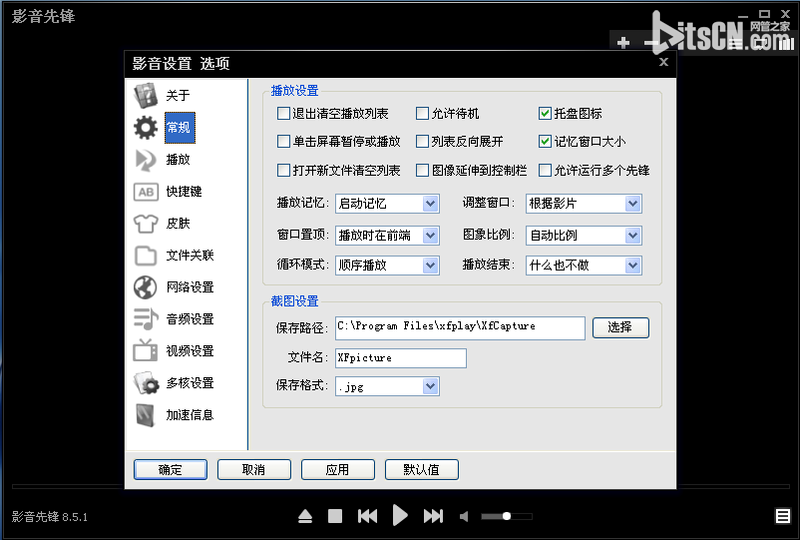The image size is (800, 540).
Task: Click the eject/open file button in player
Action: (x=305, y=517)
